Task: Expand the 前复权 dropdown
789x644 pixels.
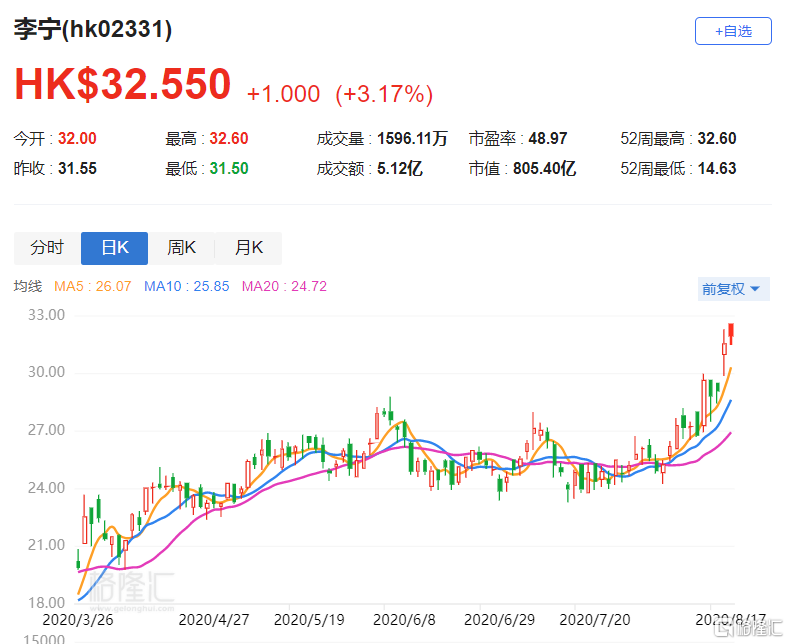Action: click(x=731, y=288)
